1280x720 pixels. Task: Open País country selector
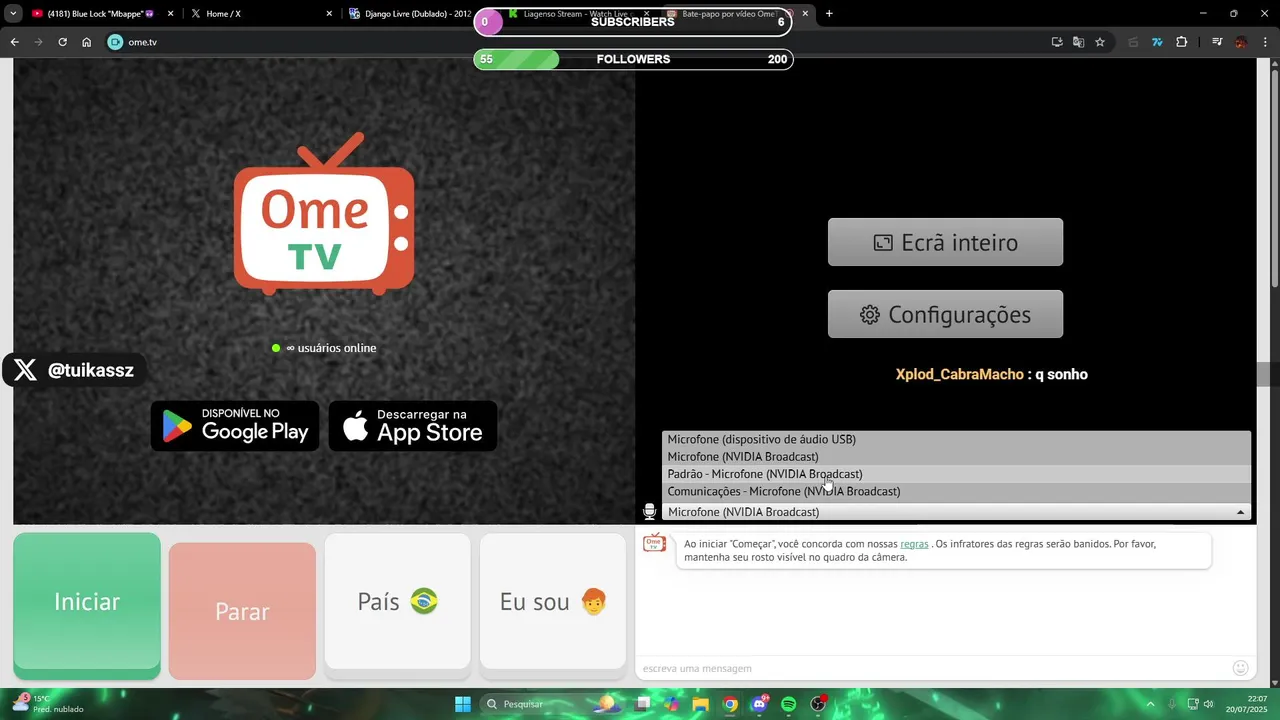397,602
